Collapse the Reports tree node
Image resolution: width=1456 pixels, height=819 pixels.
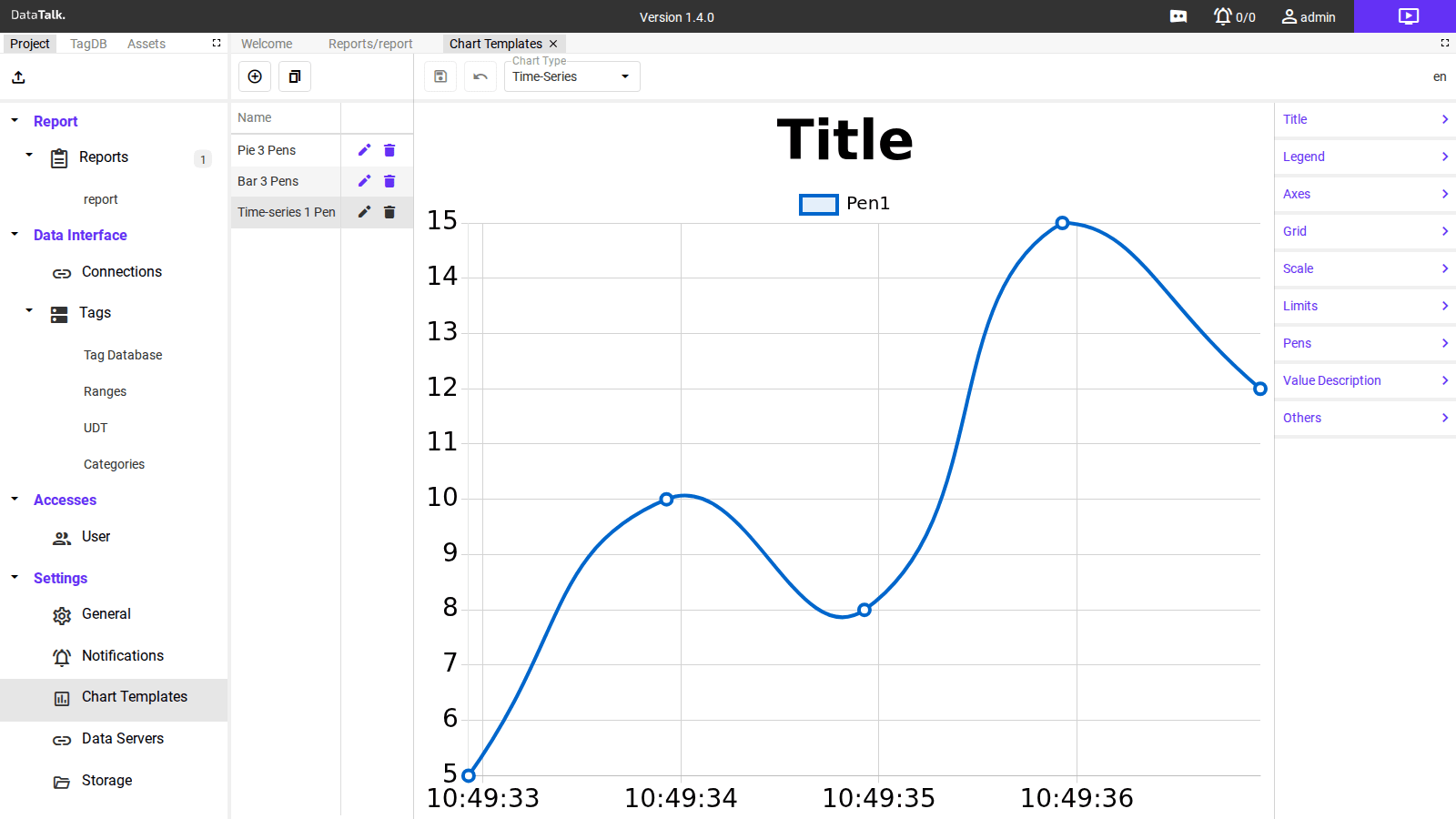point(29,156)
